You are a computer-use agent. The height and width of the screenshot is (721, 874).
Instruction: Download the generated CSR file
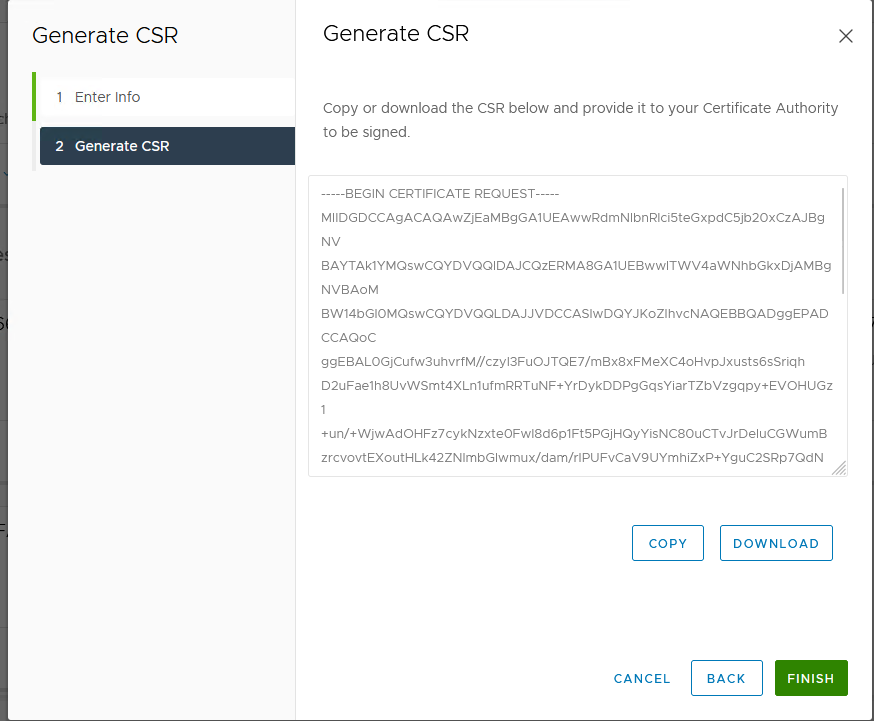click(776, 543)
